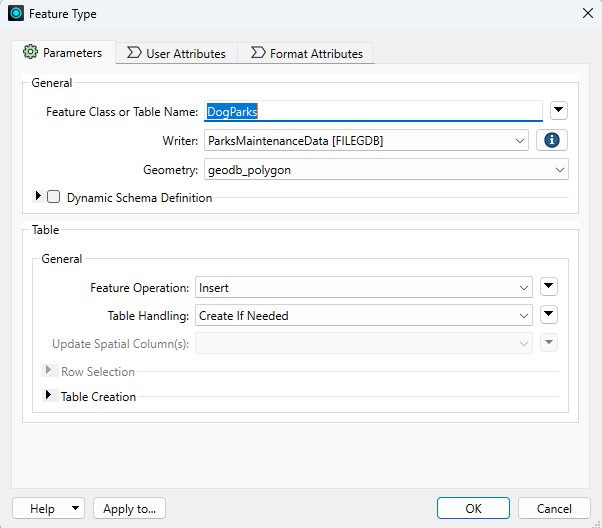Open the Feature Operation dropdown showing Insert
This screenshot has width=602, height=528.
click(x=364, y=287)
